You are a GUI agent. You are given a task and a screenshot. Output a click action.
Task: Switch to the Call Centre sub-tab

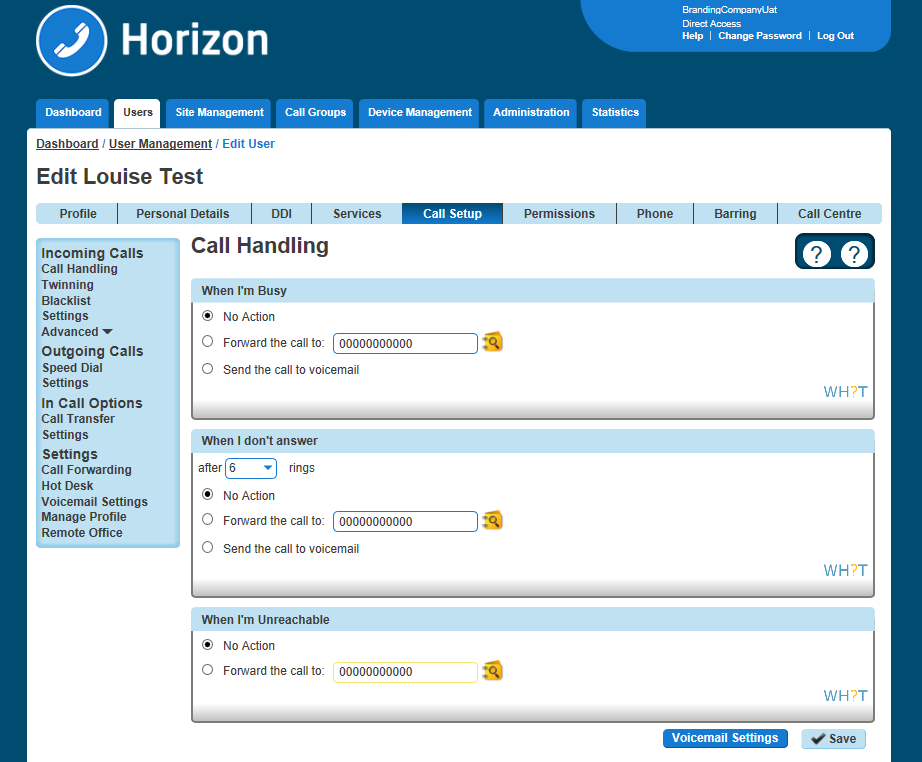point(829,213)
